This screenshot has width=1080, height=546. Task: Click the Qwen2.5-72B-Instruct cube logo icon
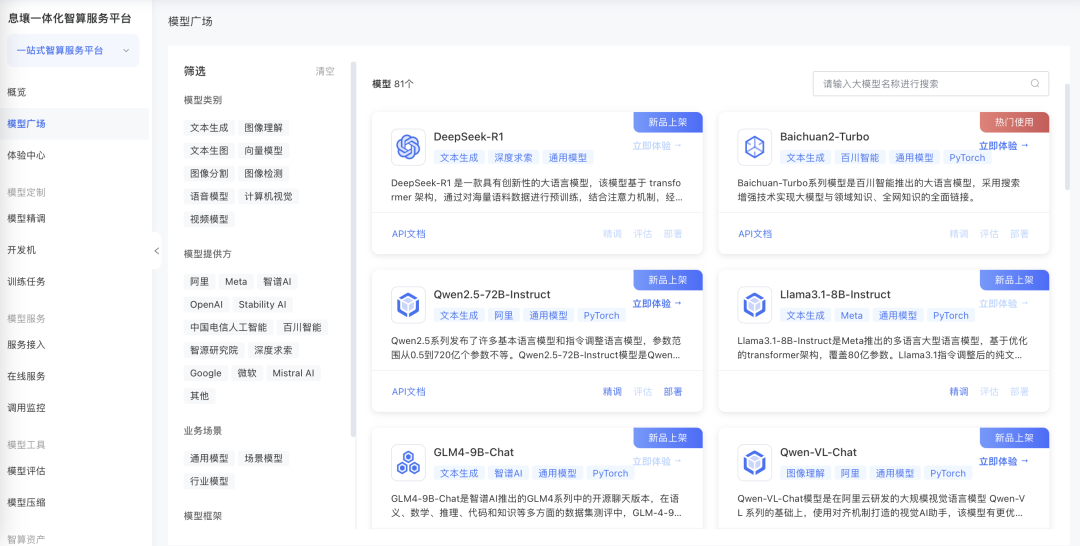click(408, 305)
